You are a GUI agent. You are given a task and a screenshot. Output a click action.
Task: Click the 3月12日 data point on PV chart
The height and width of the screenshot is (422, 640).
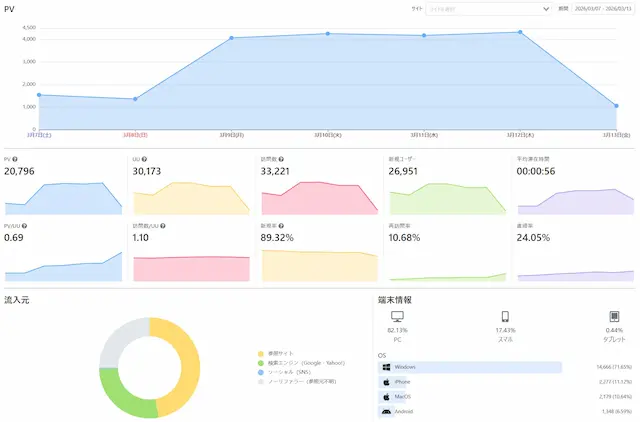click(521, 32)
